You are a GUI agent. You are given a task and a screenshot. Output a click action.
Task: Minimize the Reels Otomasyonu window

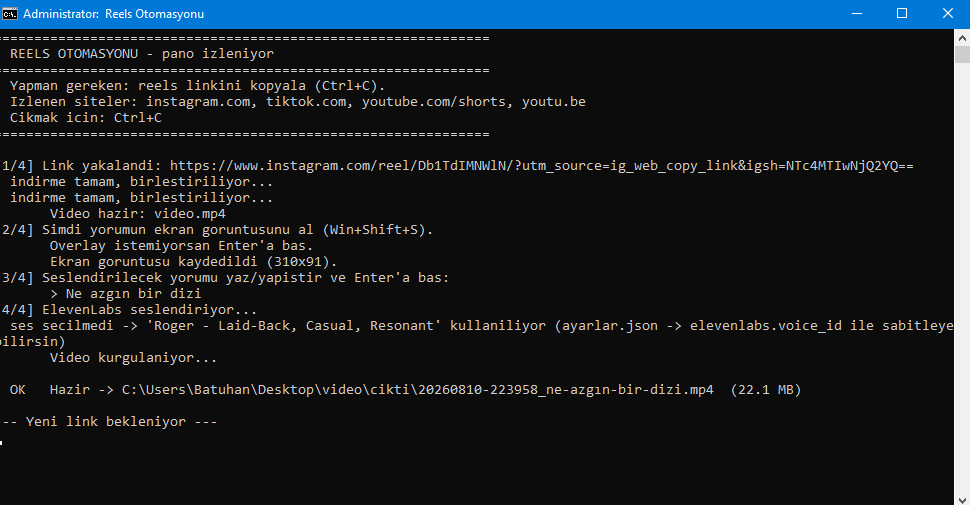[857, 14]
